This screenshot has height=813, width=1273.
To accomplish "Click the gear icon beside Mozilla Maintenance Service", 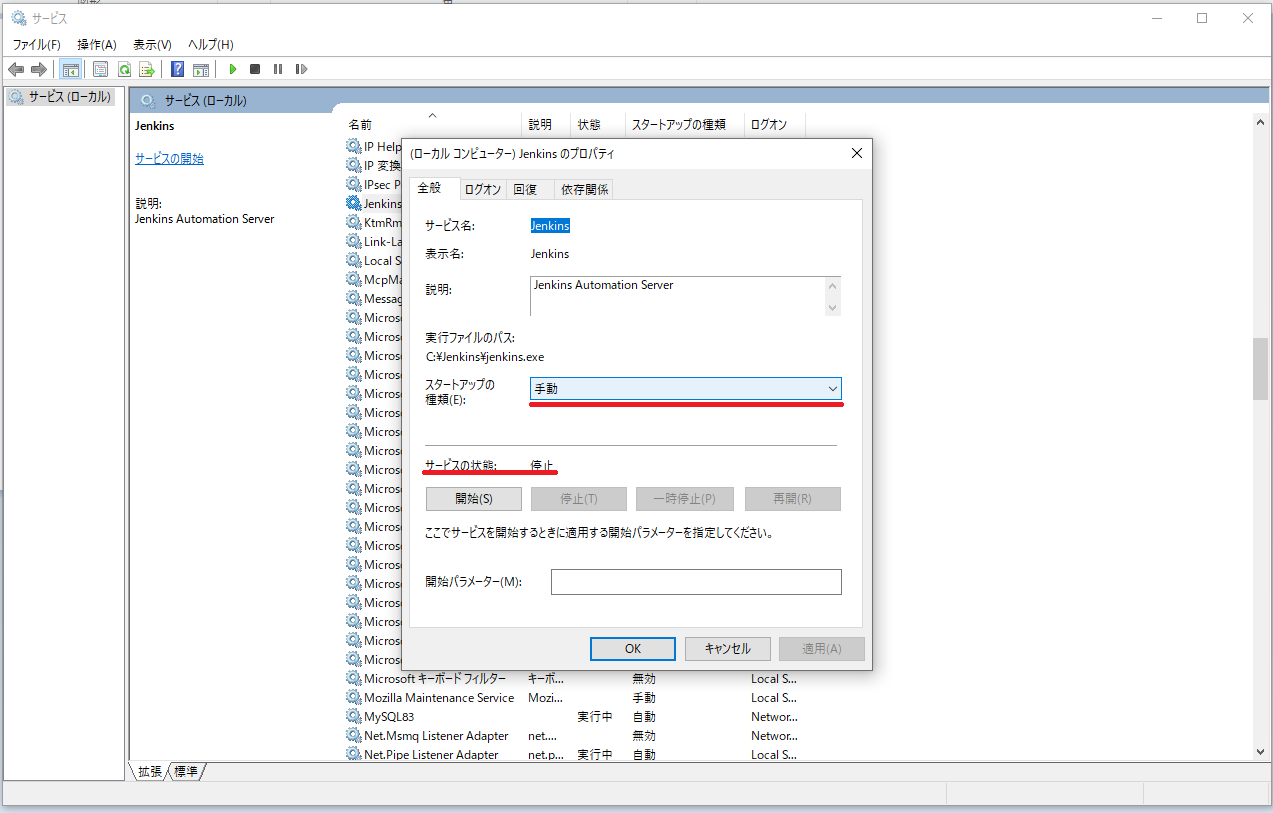I will [354, 698].
